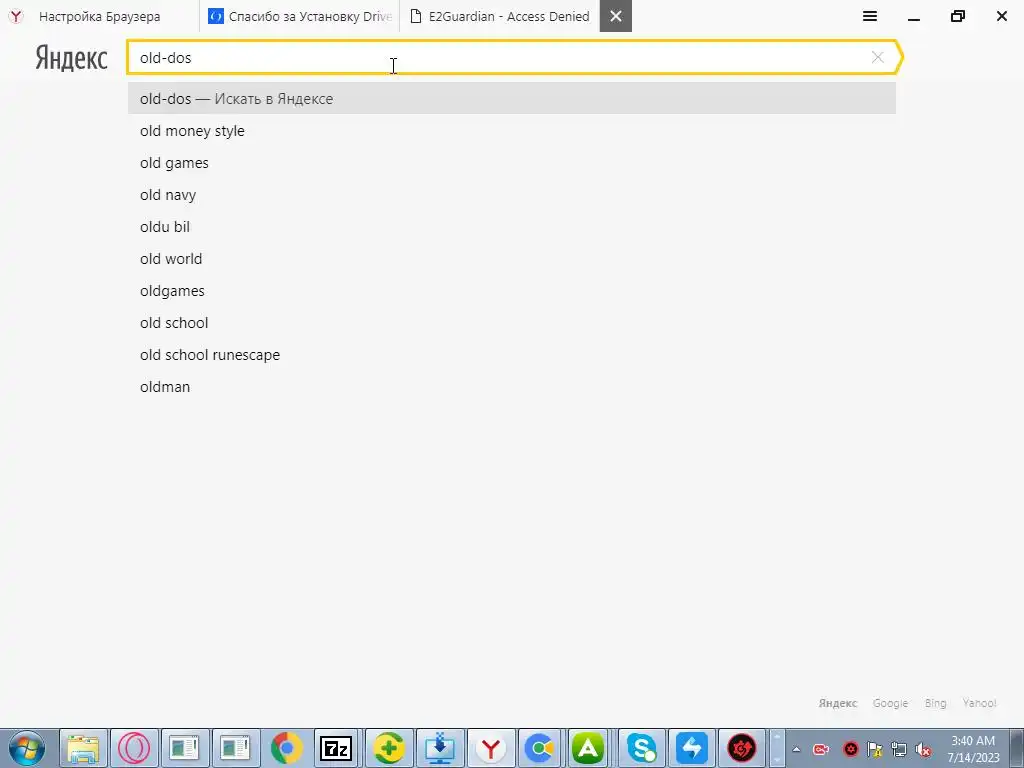Viewport: 1024px width, 768px height.
Task: Open the green plus-sign taskbar app
Action: (389, 748)
